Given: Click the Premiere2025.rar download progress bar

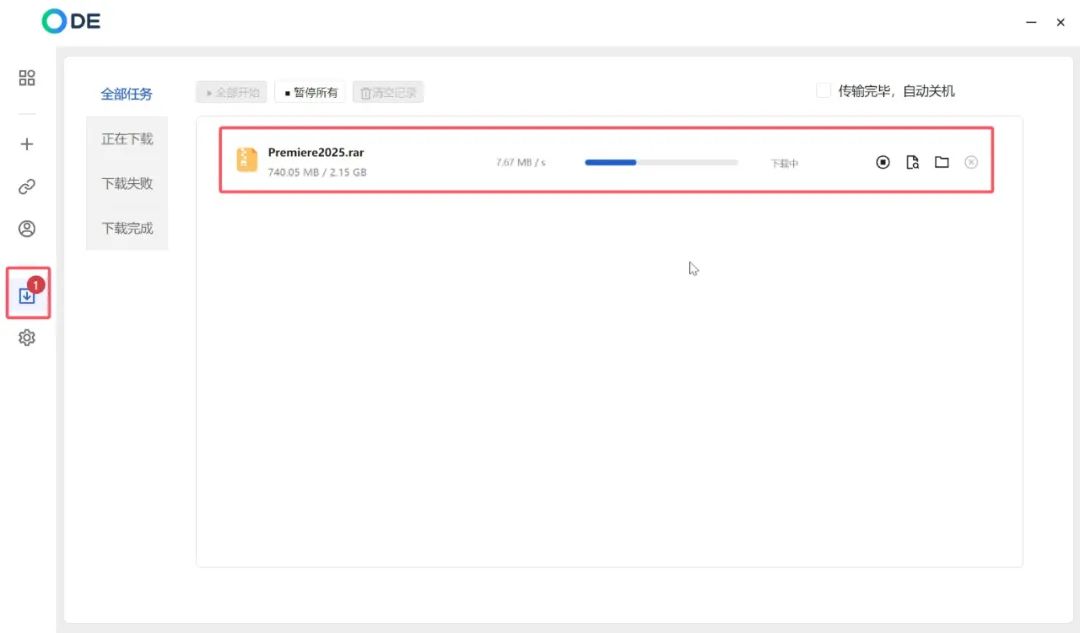Looking at the screenshot, I should 661,162.
